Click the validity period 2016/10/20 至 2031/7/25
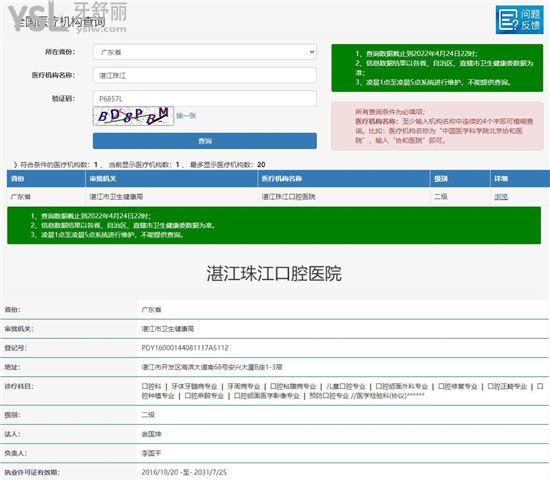 (x=184, y=473)
